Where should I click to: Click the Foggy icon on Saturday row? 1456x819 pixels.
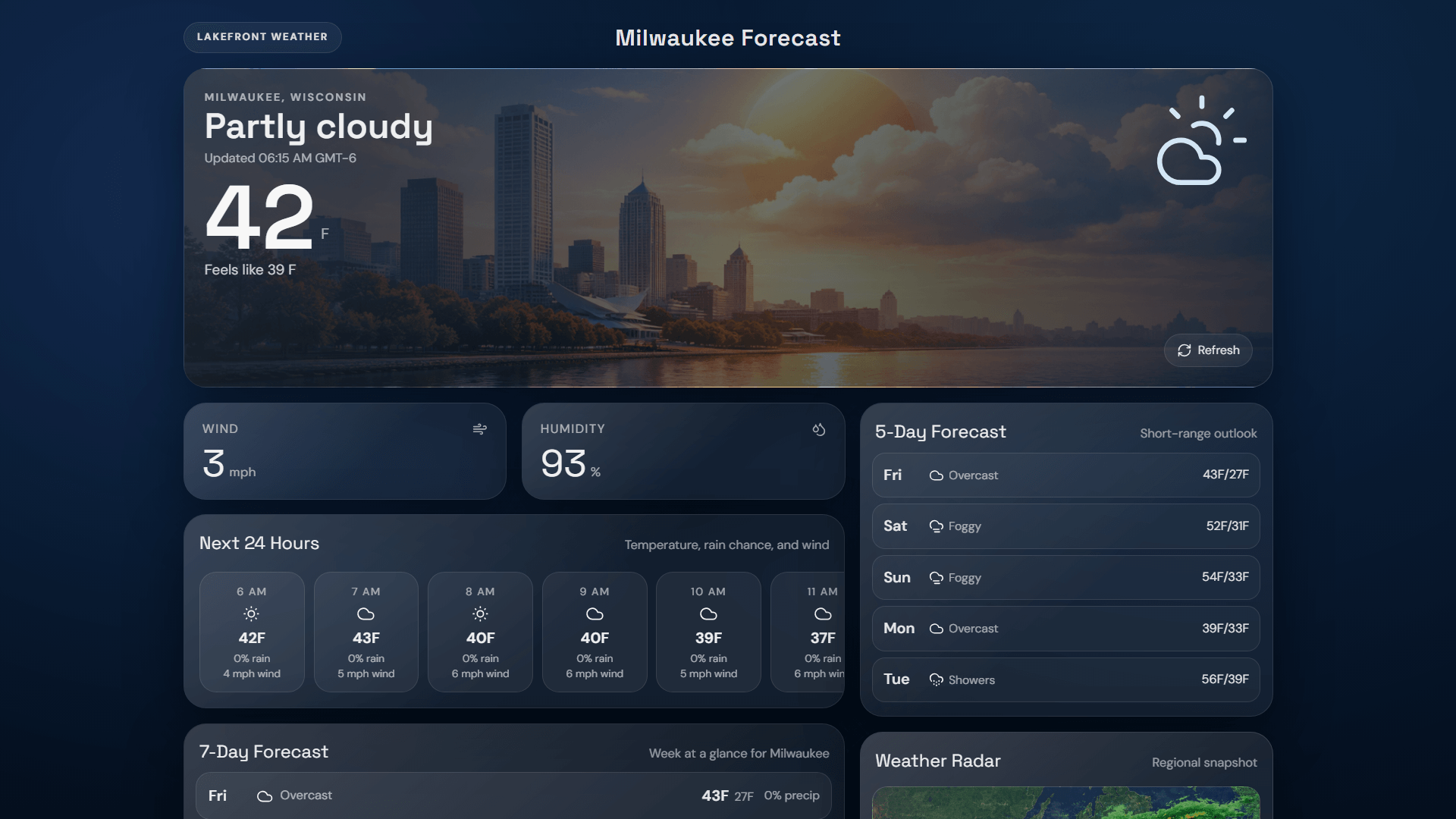tap(937, 526)
